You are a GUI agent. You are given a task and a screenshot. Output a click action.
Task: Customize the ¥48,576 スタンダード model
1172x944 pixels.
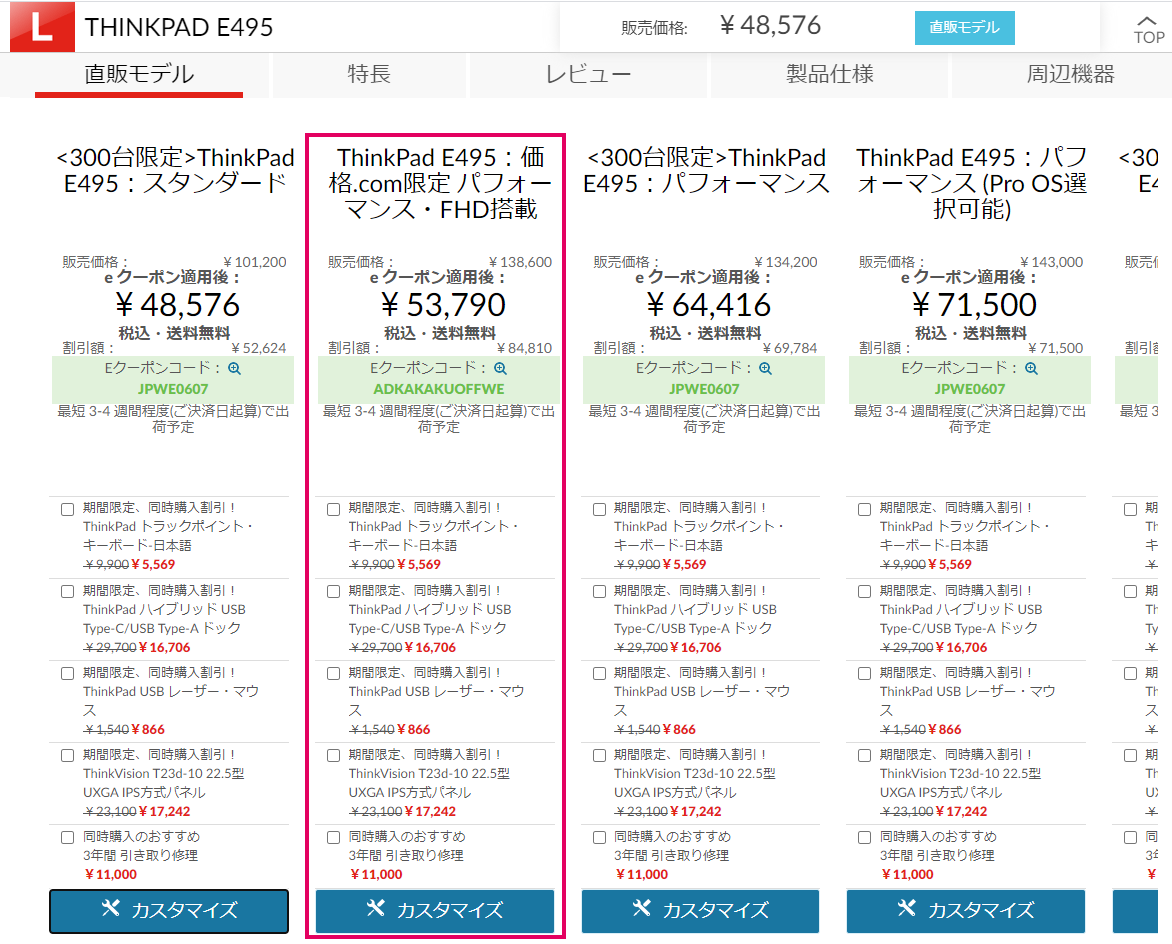[169, 911]
